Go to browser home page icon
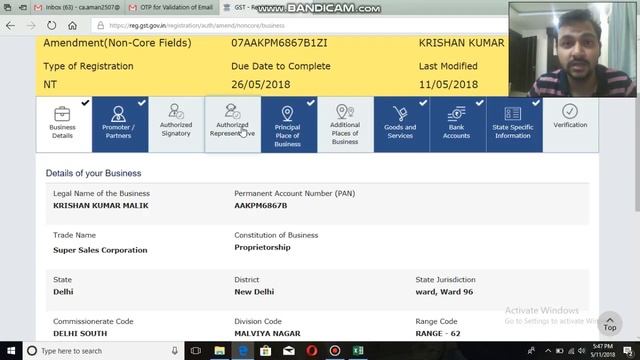The height and width of the screenshot is (360, 640). coord(72,25)
